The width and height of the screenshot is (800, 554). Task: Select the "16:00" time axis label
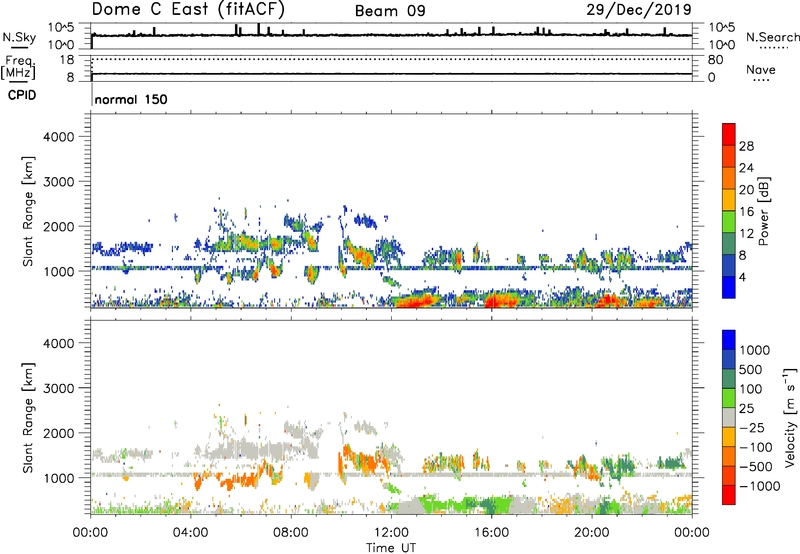coord(491,533)
